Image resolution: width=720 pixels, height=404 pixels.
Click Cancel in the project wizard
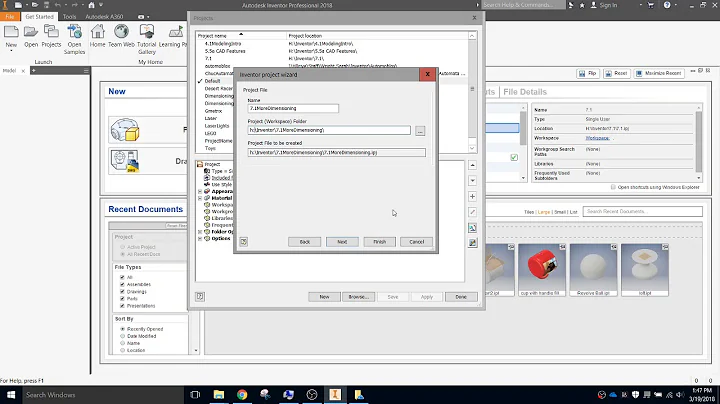416,241
